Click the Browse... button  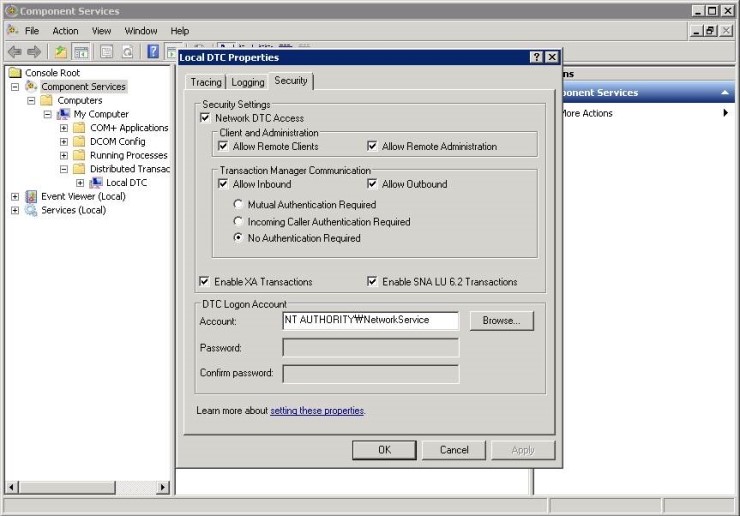[502, 321]
